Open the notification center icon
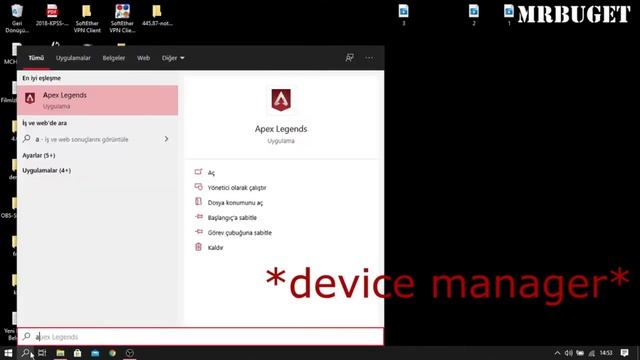 coord(624,353)
